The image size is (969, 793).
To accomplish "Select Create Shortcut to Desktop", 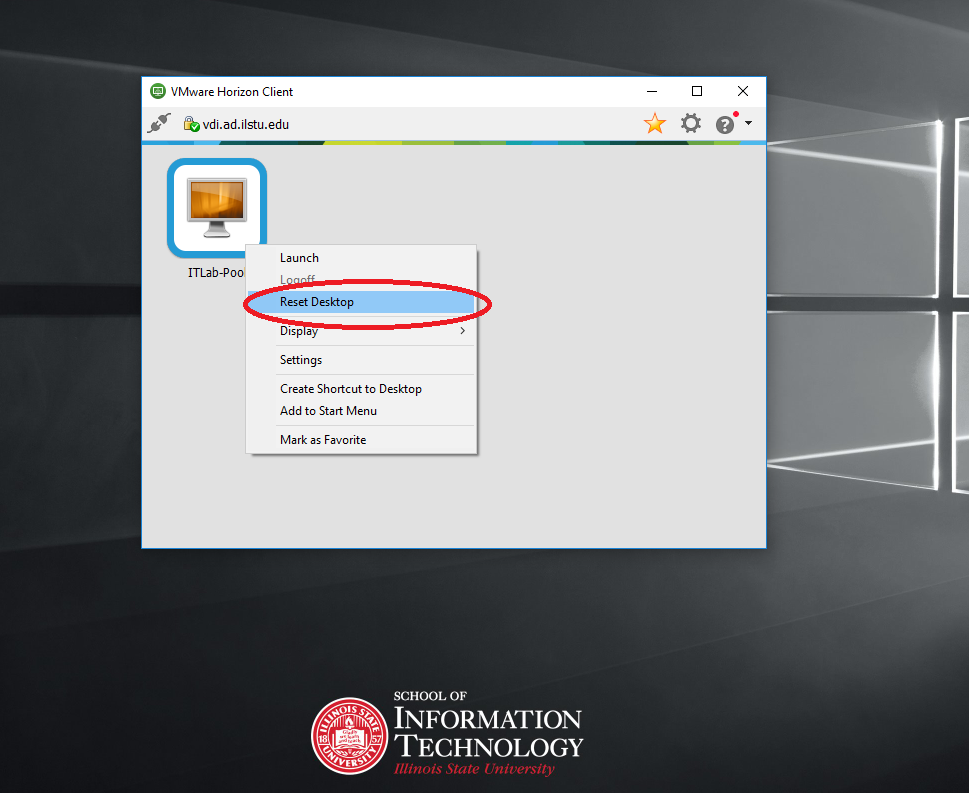I will tap(361, 389).
